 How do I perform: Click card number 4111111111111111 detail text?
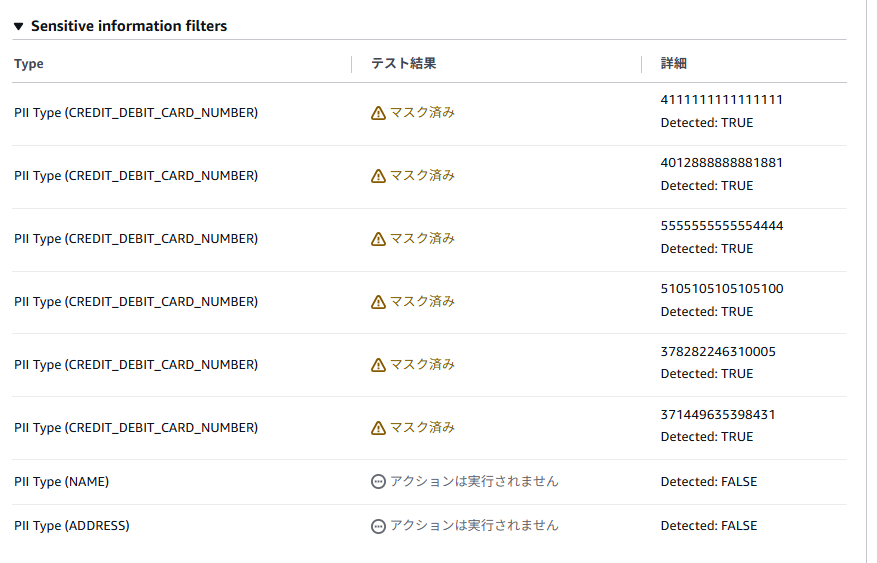click(x=722, y=100)
